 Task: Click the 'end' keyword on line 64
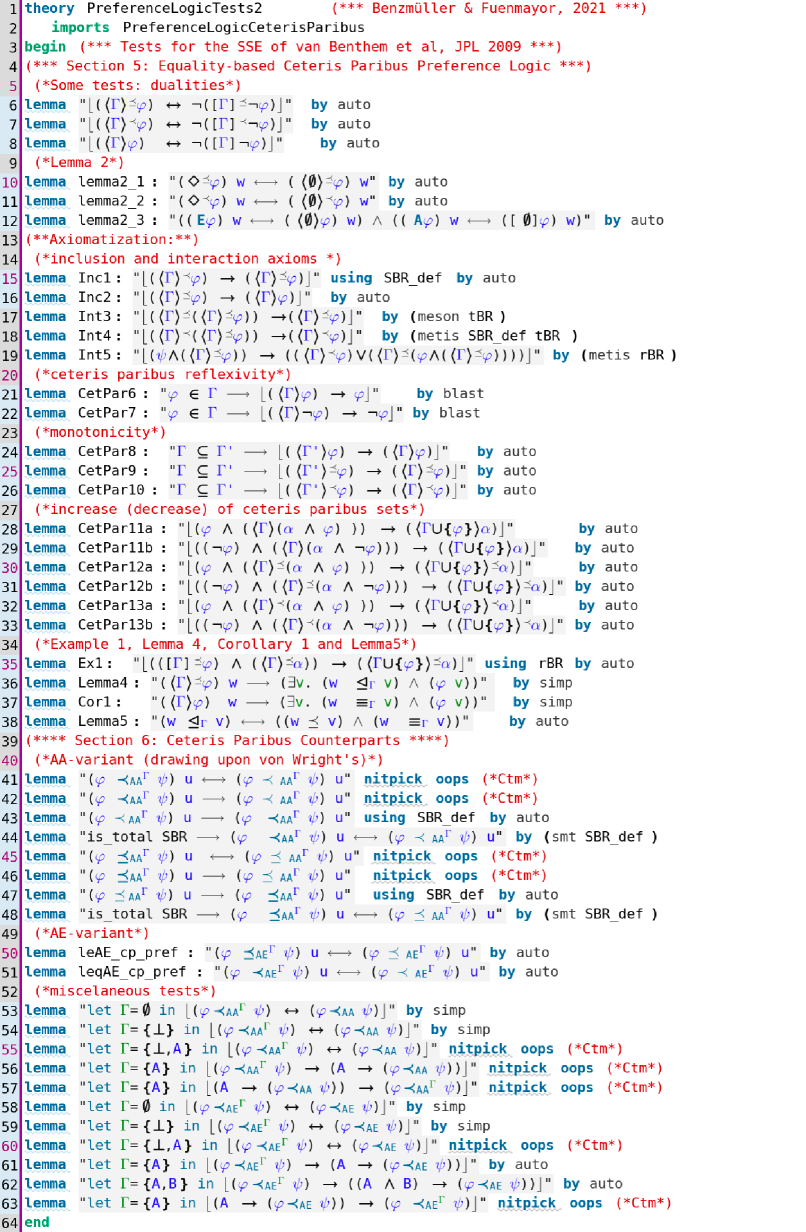click(37, 1222)
